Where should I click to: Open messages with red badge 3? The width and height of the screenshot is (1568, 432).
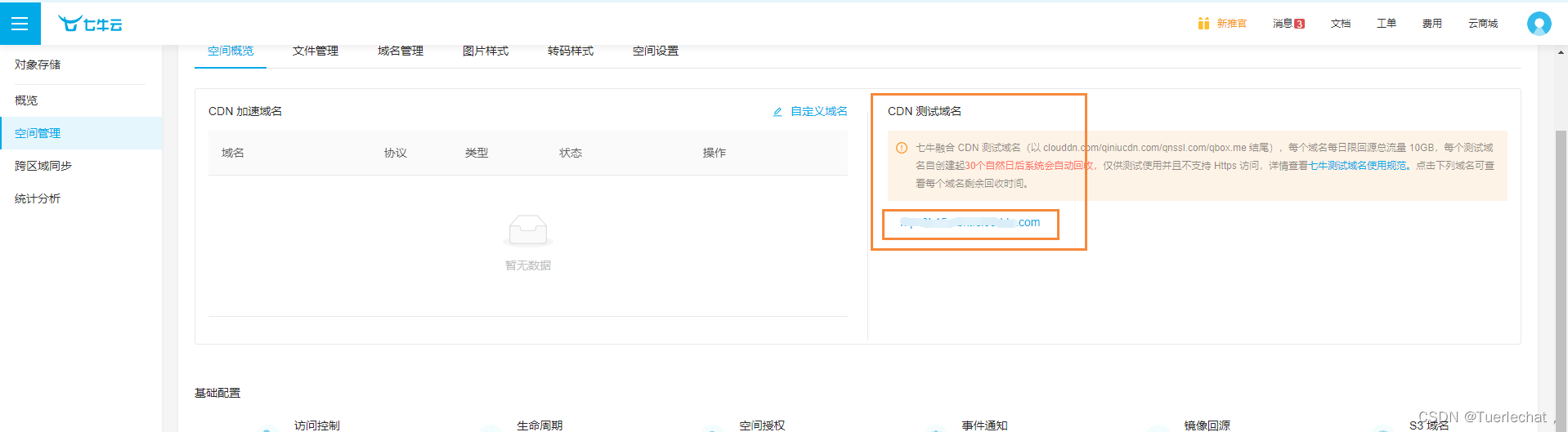(x=1288, y=24)
